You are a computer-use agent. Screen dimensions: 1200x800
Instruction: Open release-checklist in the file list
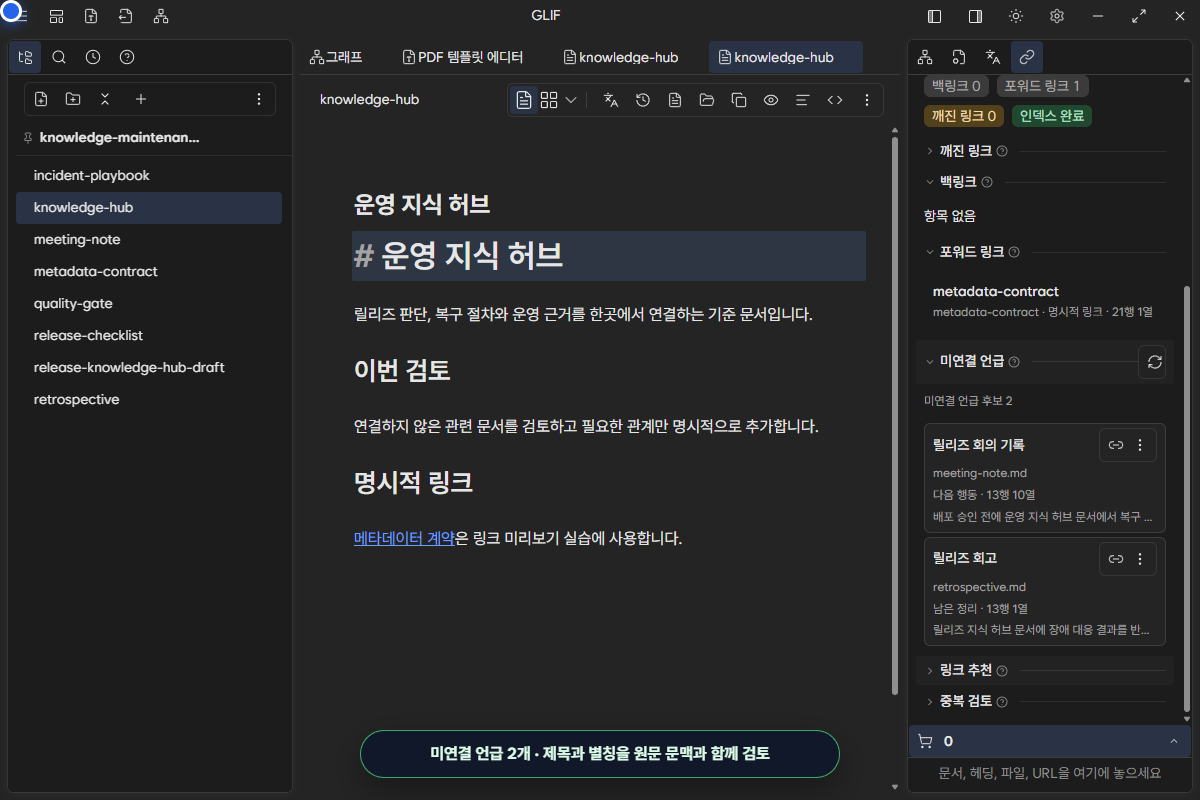point(149,336)
